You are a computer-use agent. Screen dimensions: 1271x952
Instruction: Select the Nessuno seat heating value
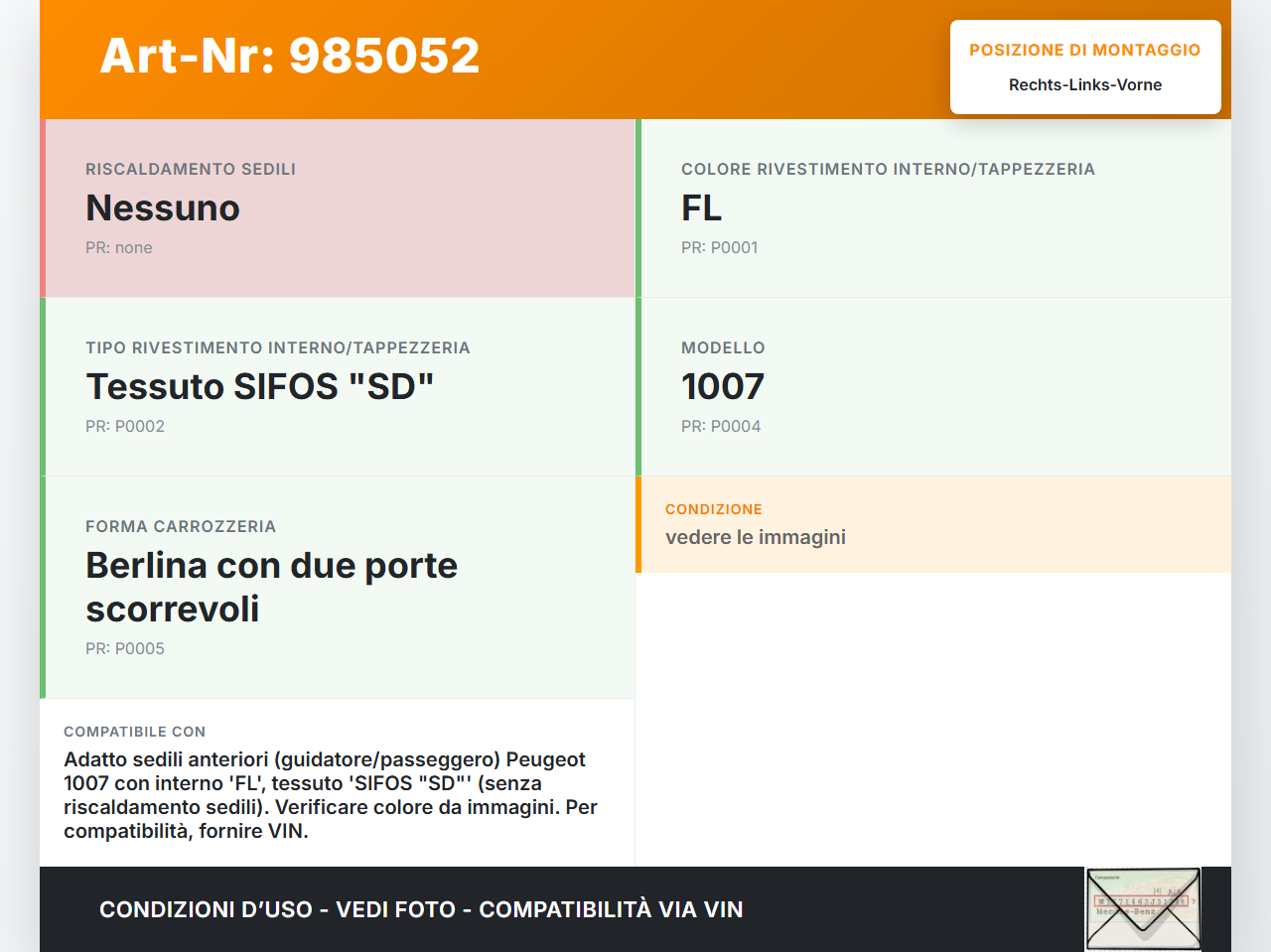click(163, 208)
